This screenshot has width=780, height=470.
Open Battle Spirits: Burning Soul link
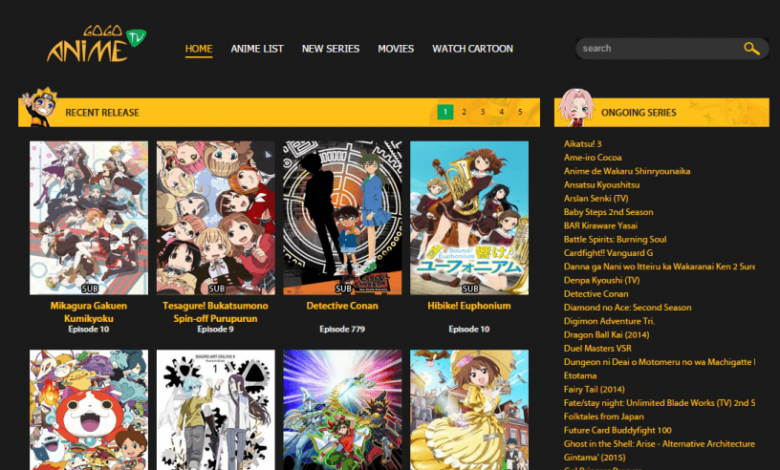pos(615,239)
